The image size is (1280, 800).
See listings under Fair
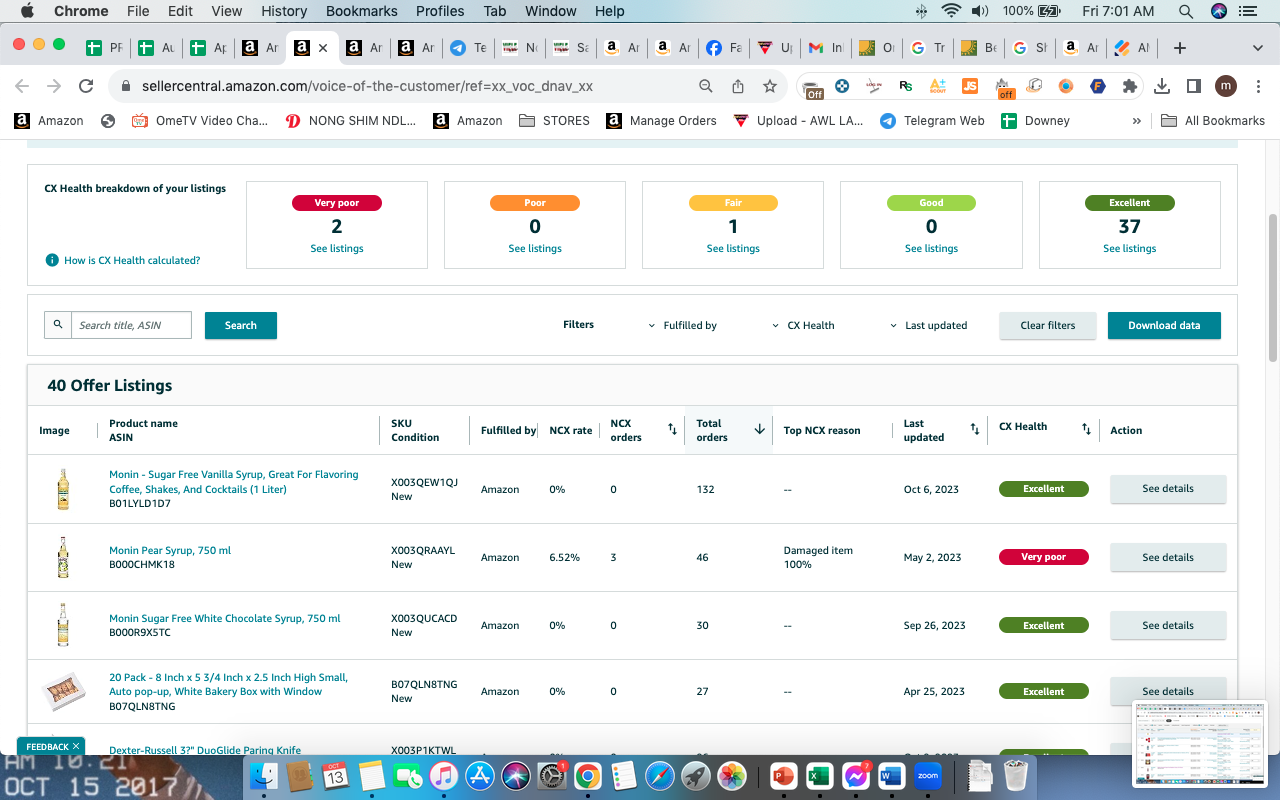[x=733, y=248]
